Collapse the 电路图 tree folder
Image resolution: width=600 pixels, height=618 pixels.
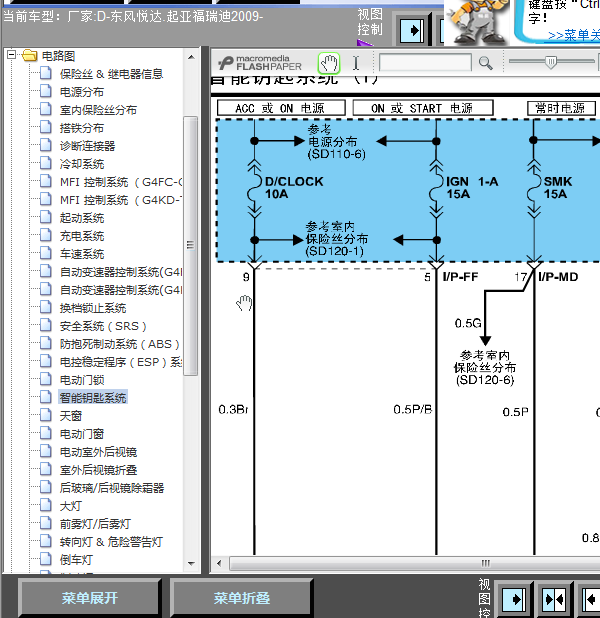click(x=12, y=54)
